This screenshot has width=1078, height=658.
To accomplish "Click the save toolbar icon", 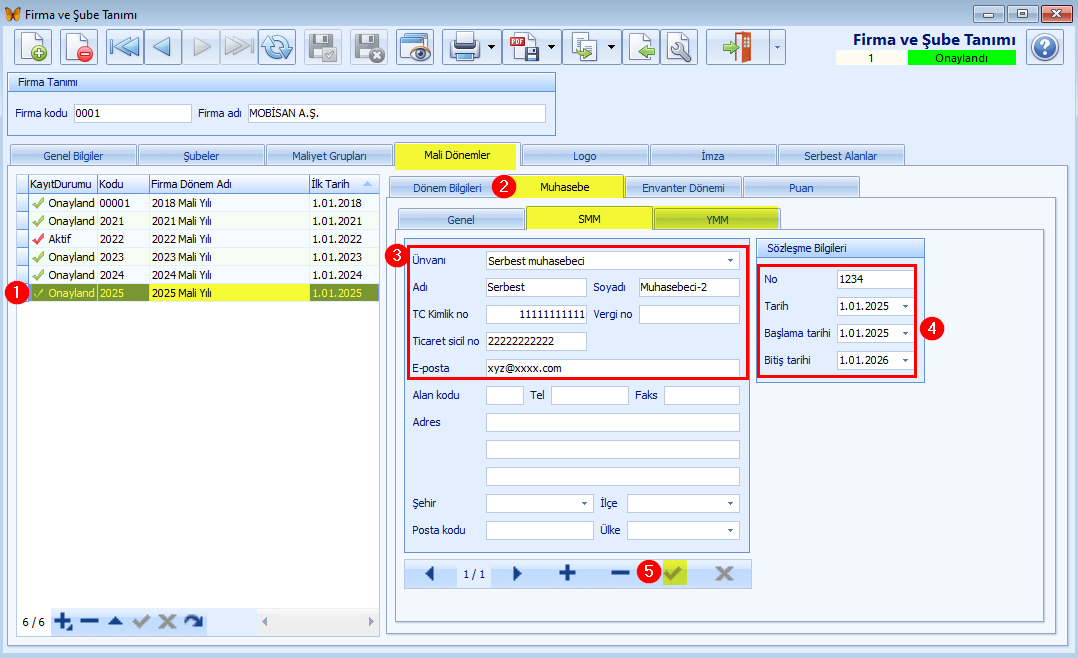I will [323, 47].
